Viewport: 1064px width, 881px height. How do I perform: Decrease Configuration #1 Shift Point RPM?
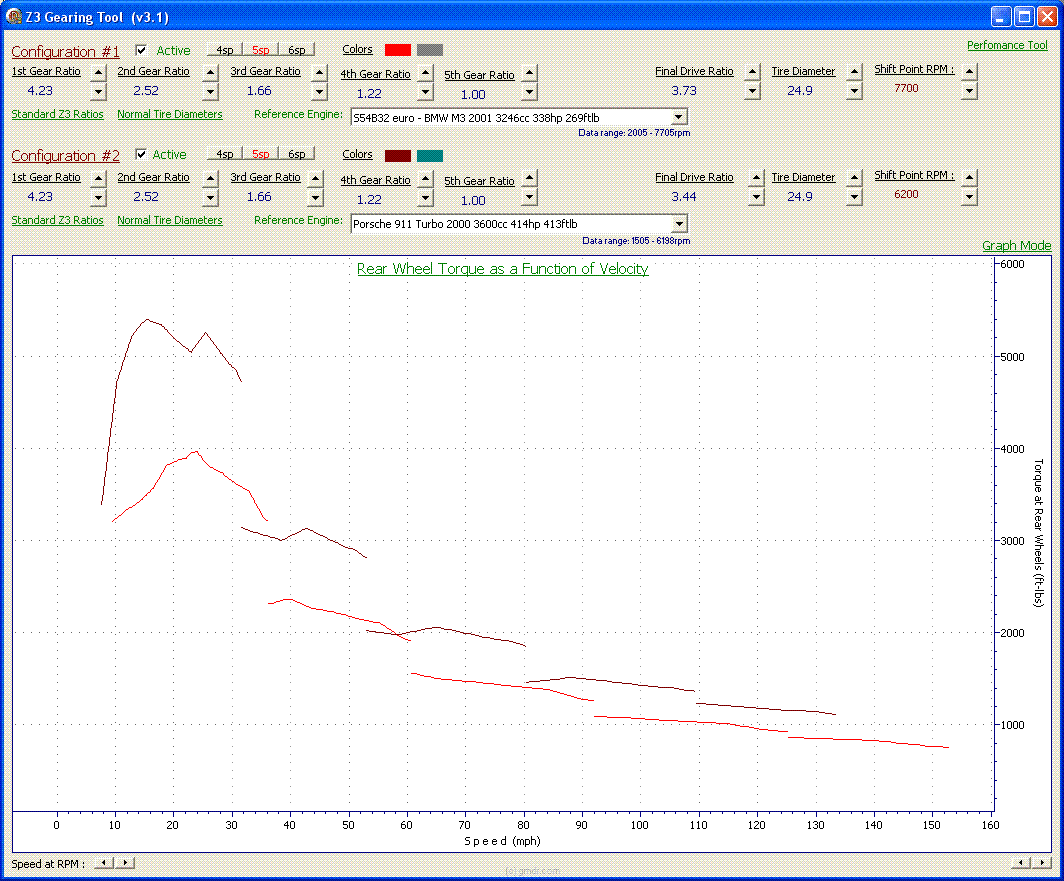tap(968, 91)
